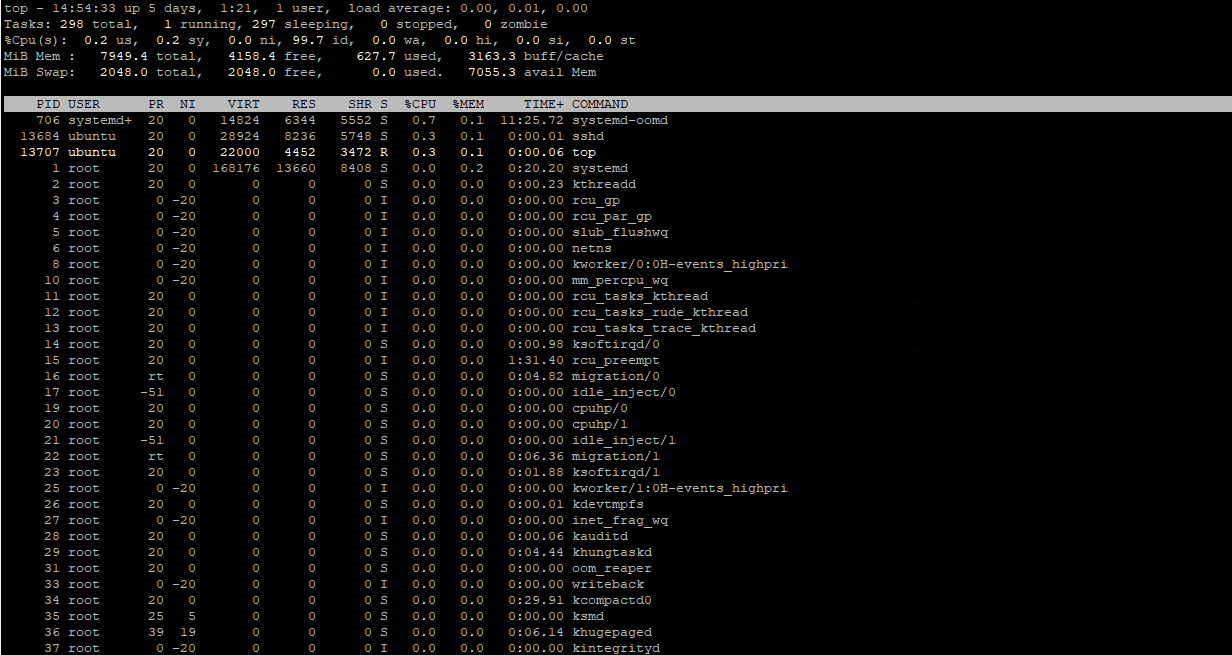Image resolution: width=1232 pixels, height=655 pixels.
Task: Select the sshd command entry
Action: (x=588, y=136)
